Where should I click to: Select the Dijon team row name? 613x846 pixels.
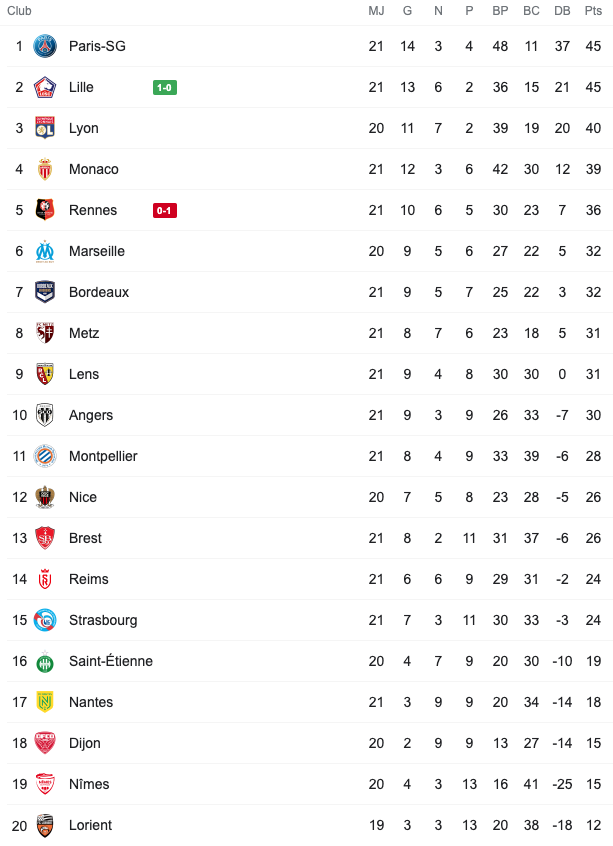pos(85,743)
